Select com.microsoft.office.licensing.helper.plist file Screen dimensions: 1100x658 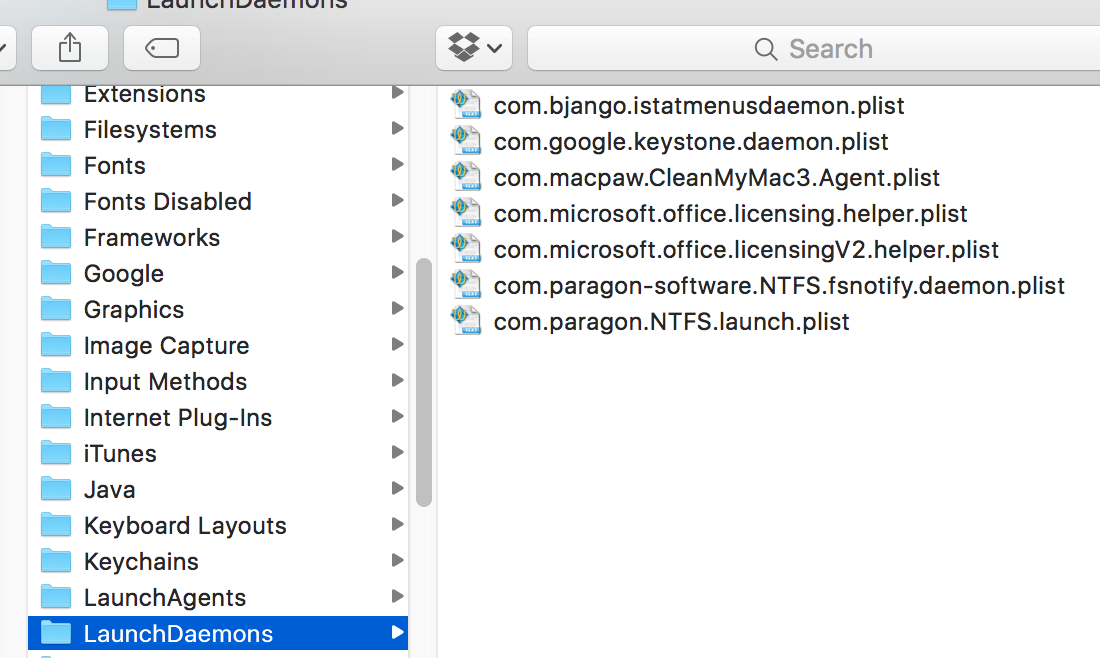click(x=730, y=213)
